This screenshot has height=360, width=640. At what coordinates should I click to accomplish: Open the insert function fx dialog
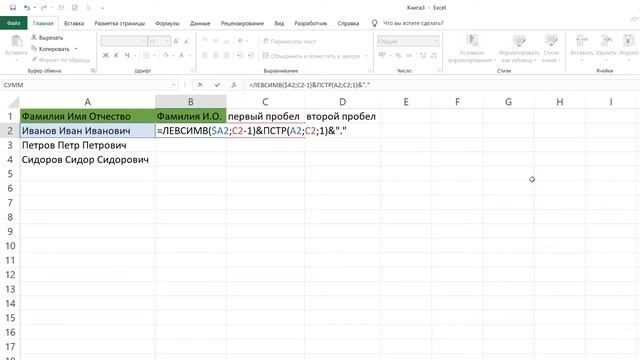[x=233, y=85]
